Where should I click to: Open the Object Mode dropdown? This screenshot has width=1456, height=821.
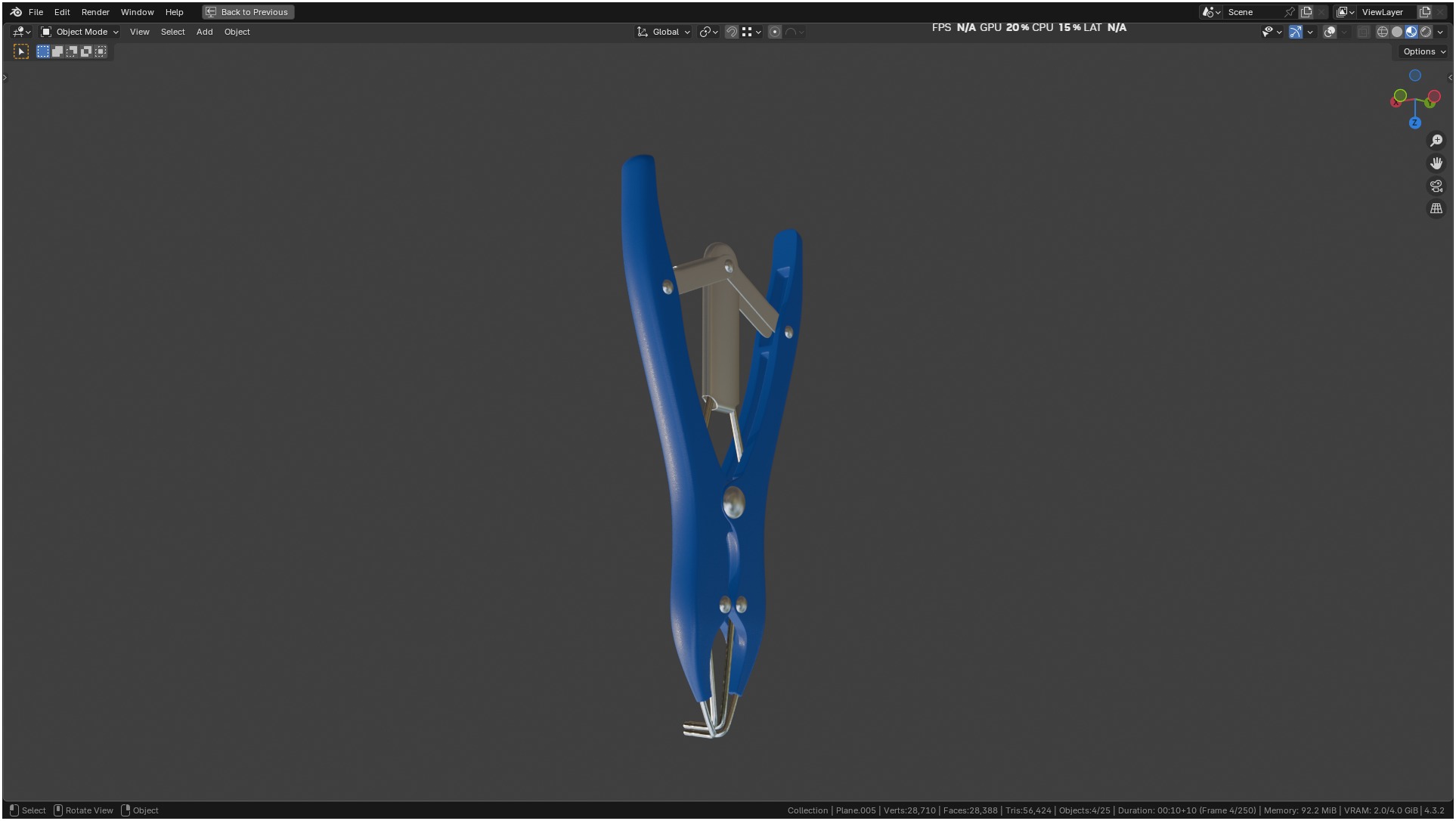[79, 32]
